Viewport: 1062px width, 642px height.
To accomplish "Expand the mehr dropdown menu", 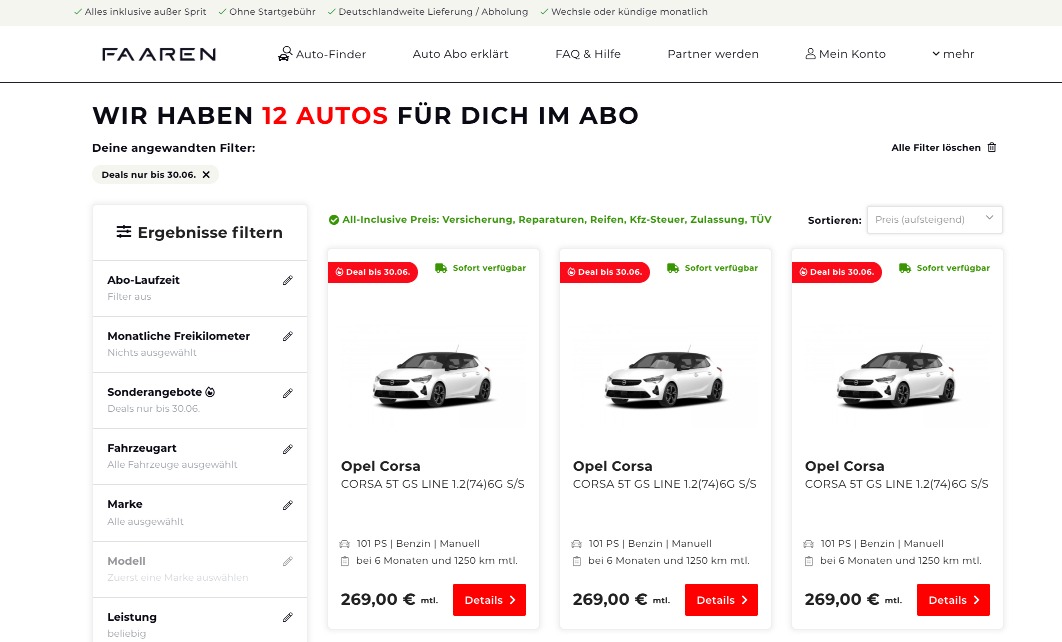I will pyautogui.click(x=953, y=54).
